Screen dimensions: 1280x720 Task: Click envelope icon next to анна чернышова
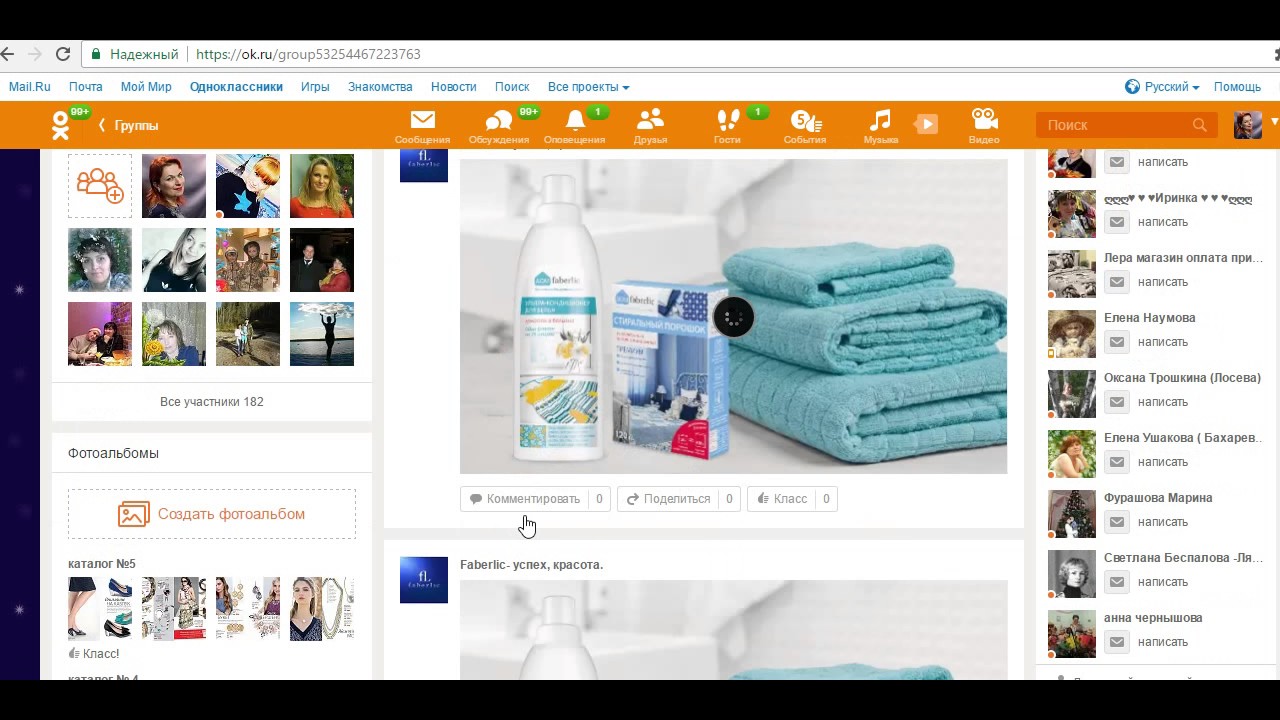tap(1117, 642)
